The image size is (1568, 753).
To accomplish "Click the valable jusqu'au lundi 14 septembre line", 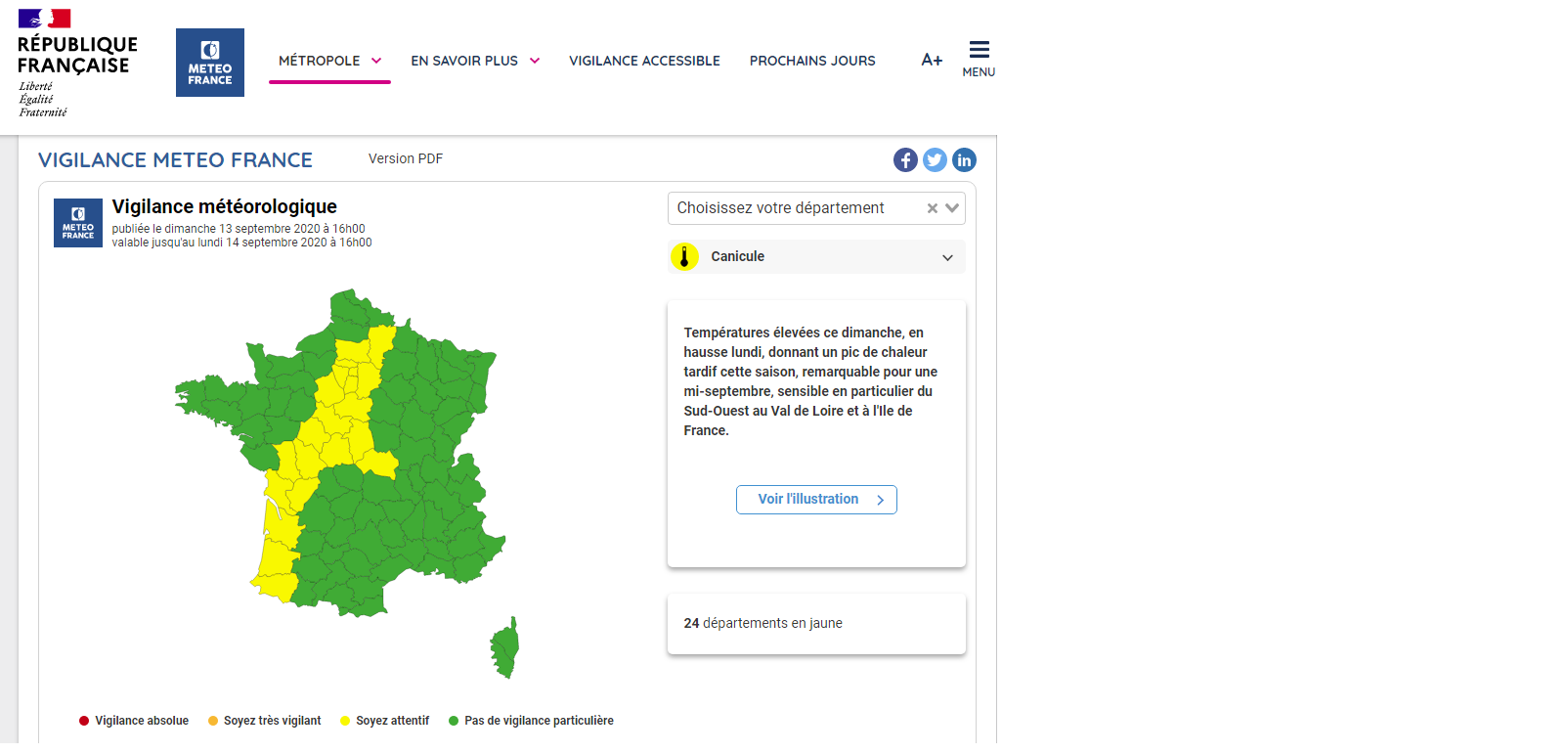I will [241, 243].
